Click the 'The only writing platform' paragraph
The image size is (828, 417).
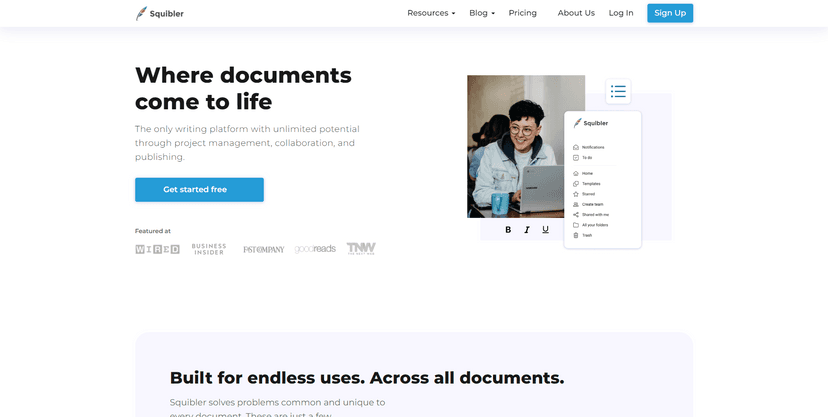click(x=247, y=143)
